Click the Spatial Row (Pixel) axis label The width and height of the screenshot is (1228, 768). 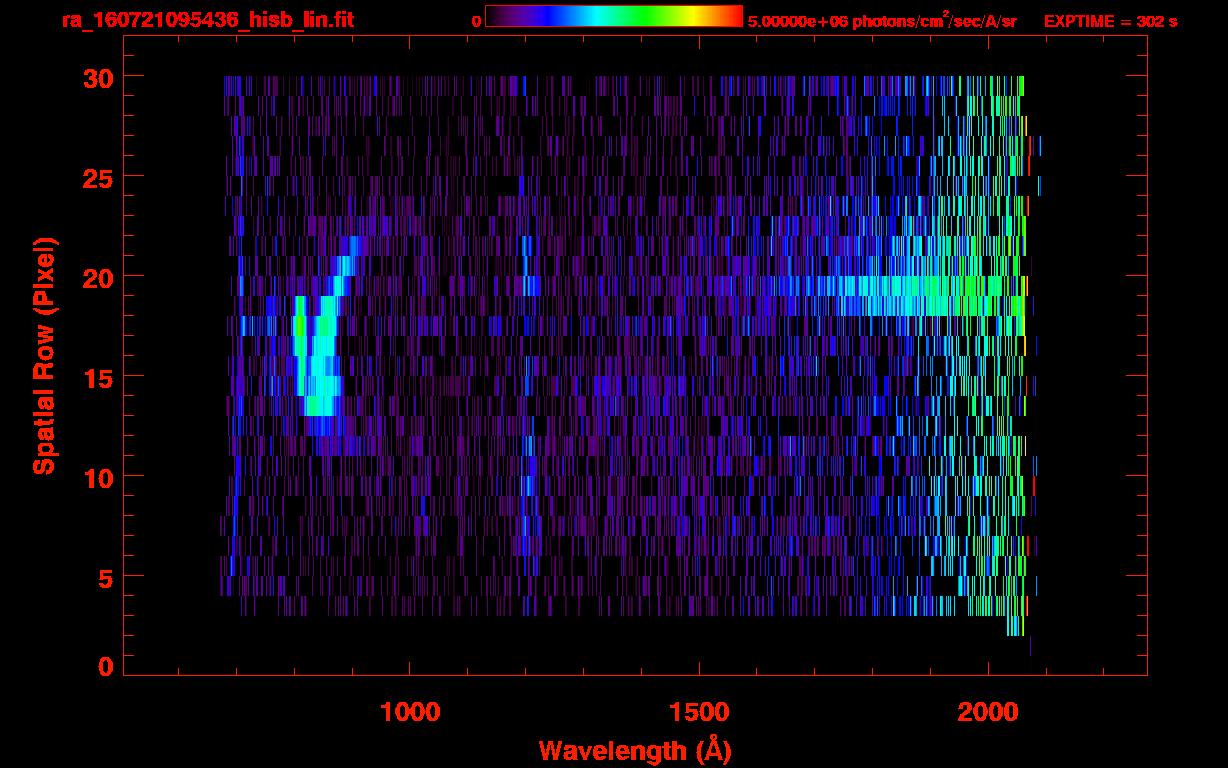click(44, 355)
